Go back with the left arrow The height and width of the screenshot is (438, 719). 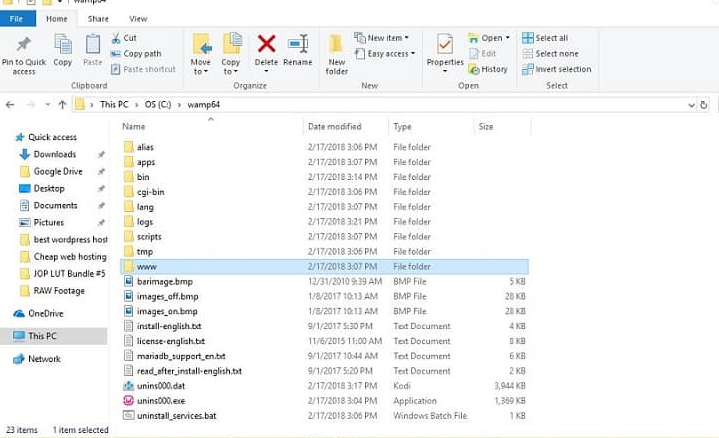pyautogui.click(x=10, y=105)
